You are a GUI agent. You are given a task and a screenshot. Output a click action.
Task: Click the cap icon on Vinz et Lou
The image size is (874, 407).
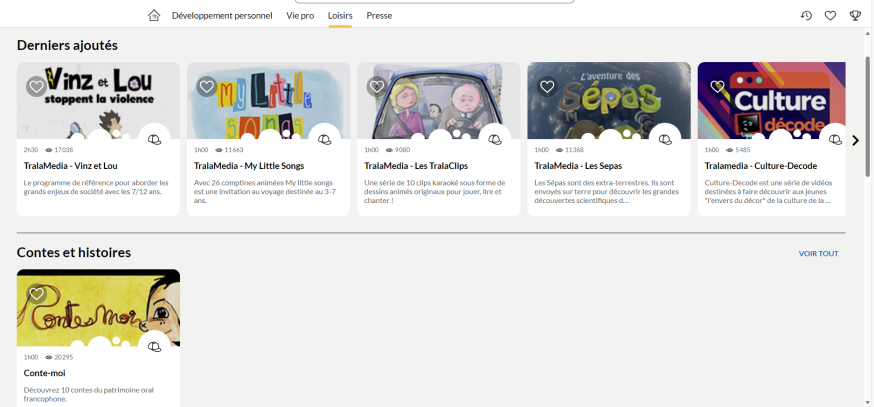[x=154, y=139]
